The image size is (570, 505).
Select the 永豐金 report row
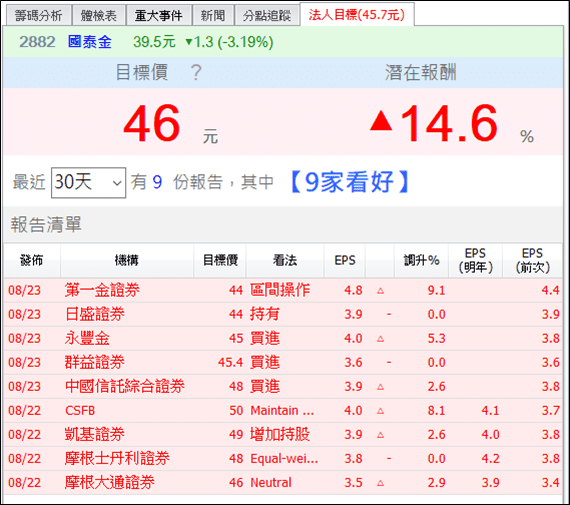pos(283,338)
